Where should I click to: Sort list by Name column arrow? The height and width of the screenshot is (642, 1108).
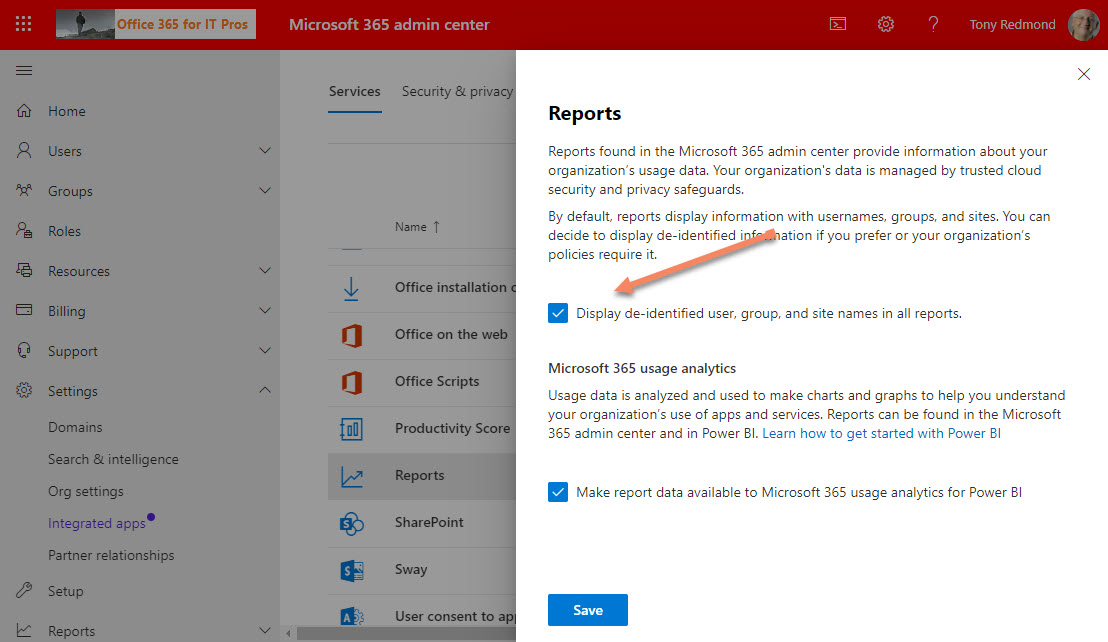click(436, 227)
